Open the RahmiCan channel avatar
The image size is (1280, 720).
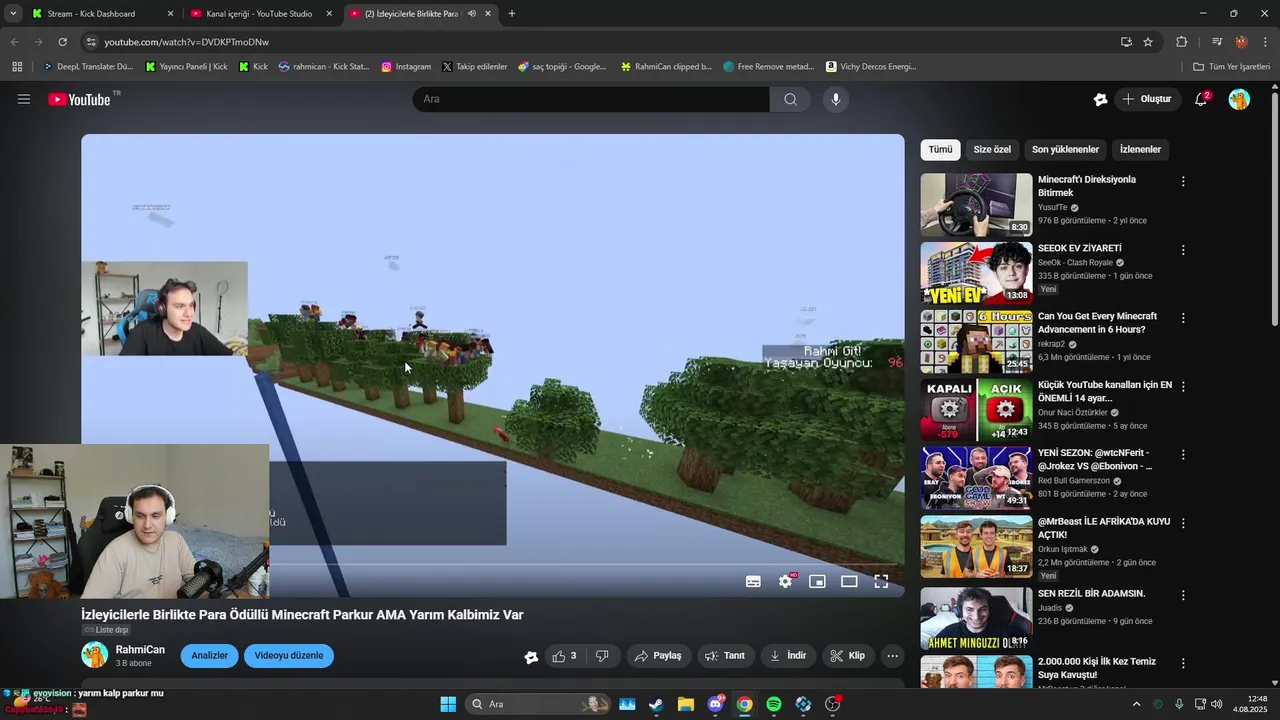[94, 655]
